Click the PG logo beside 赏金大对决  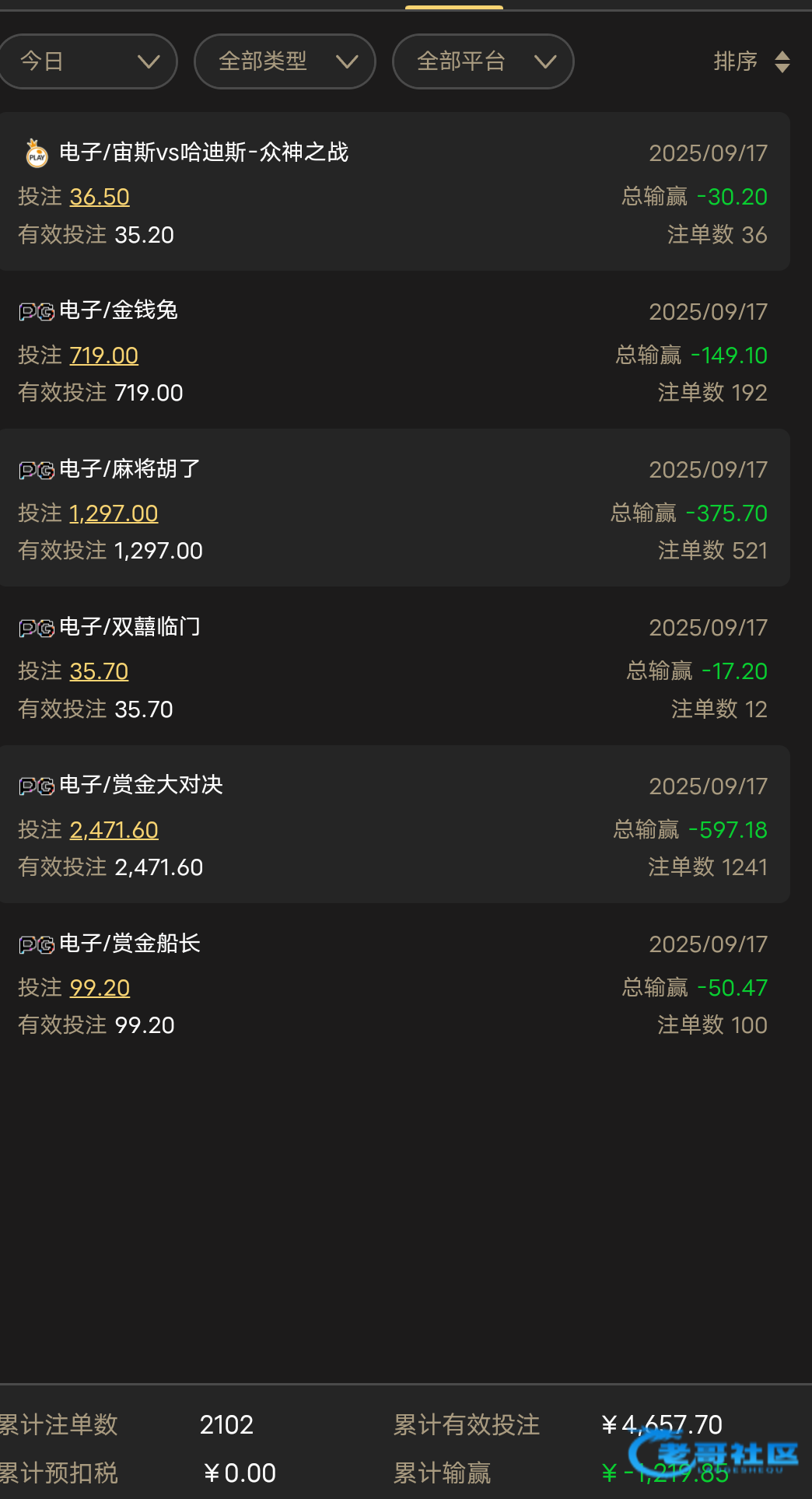pyautogui.click(x=37, y=786)
